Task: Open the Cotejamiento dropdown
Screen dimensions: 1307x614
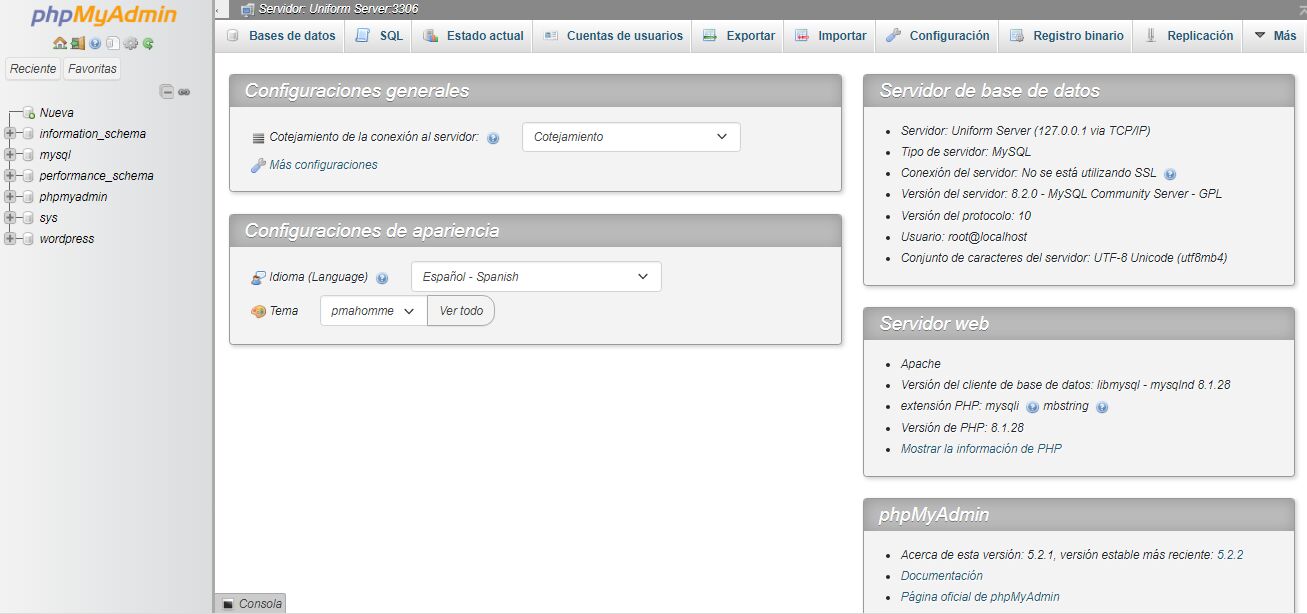Action: (x=630, y=136)
